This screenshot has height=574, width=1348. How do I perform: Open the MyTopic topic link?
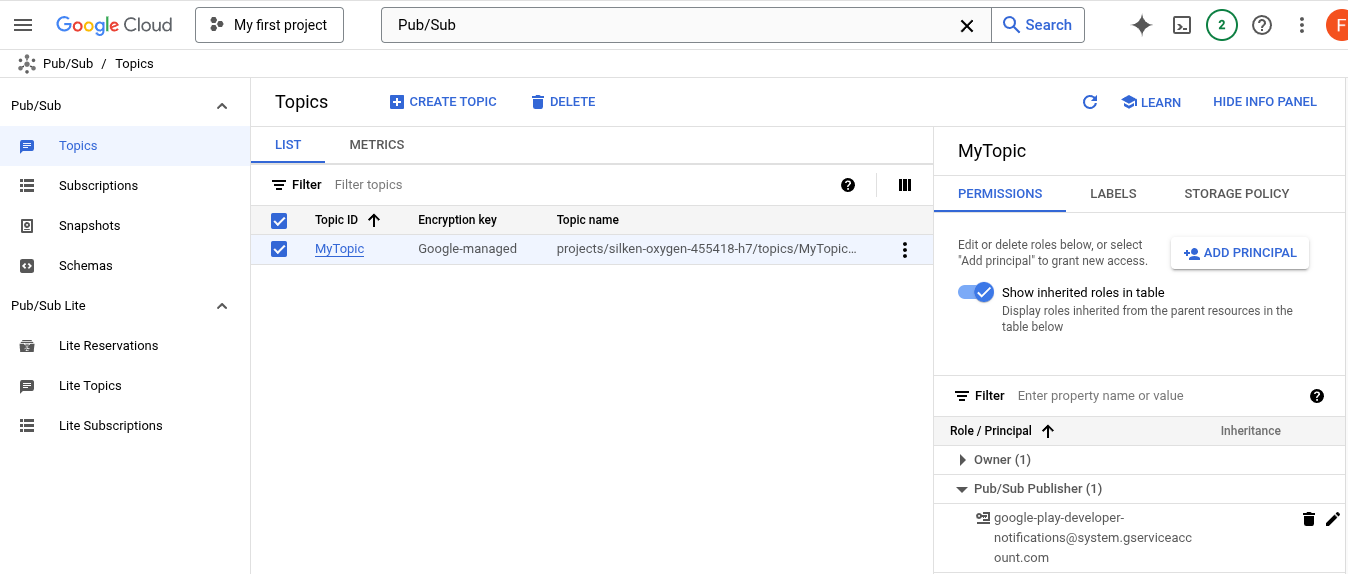pyautogui.click(x=339, y=249)
